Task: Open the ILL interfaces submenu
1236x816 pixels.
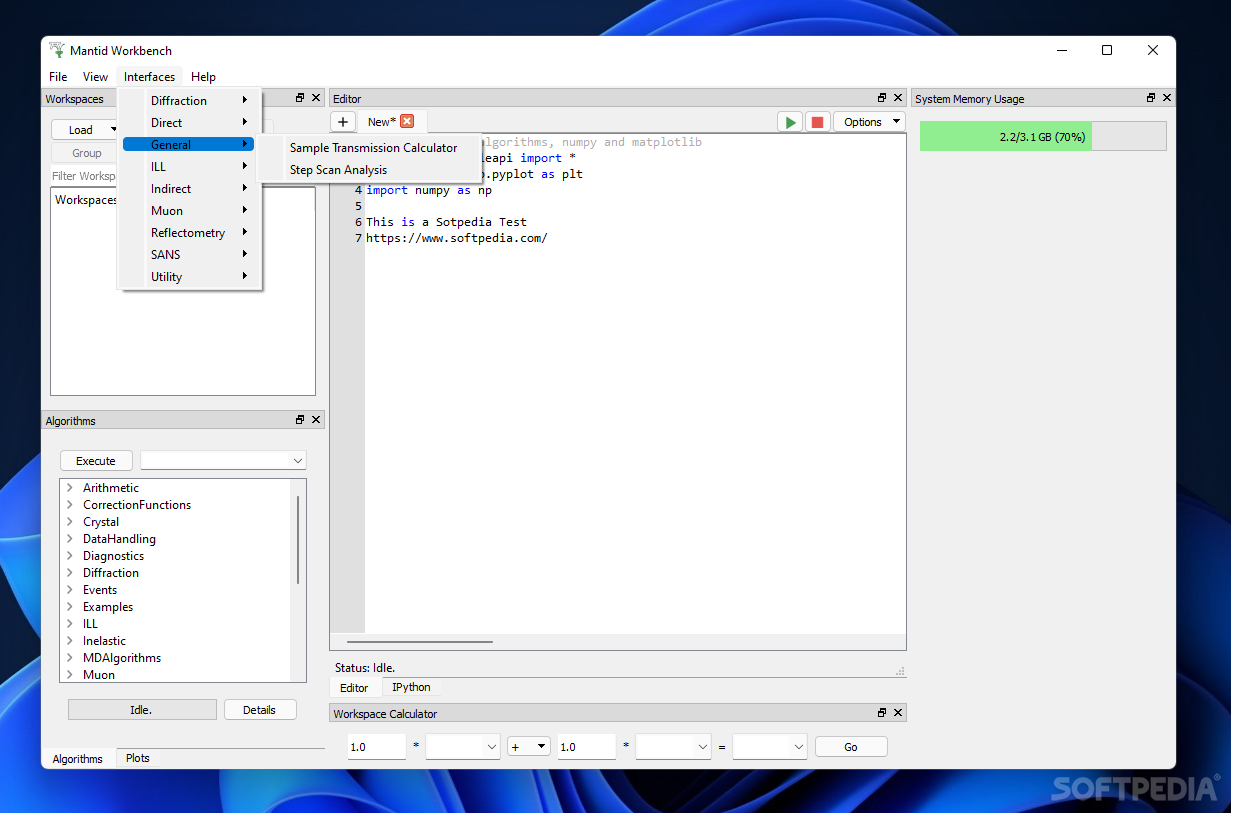Action: (189, 166)
